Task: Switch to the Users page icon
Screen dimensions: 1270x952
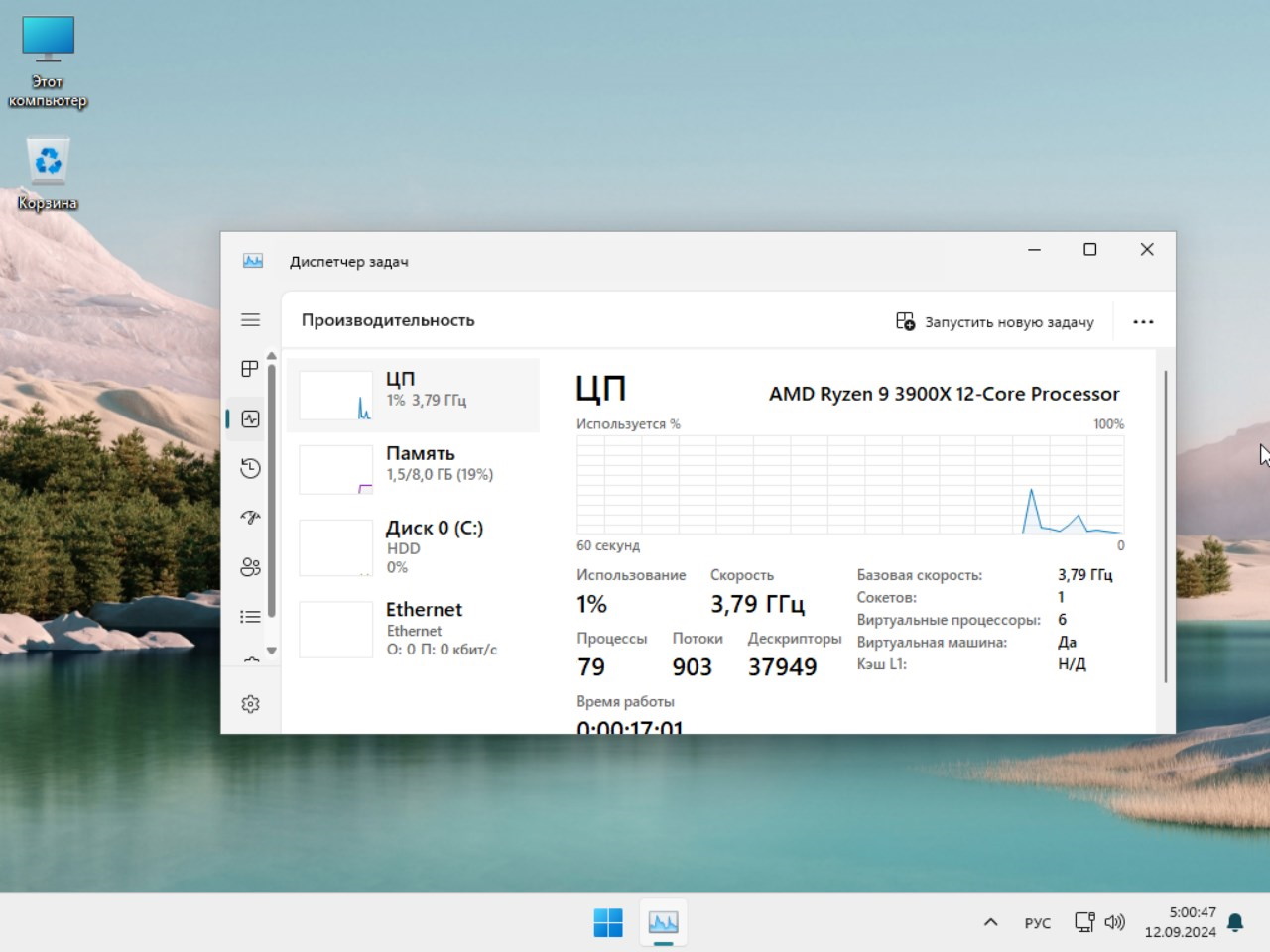Action: pos(250,567)
